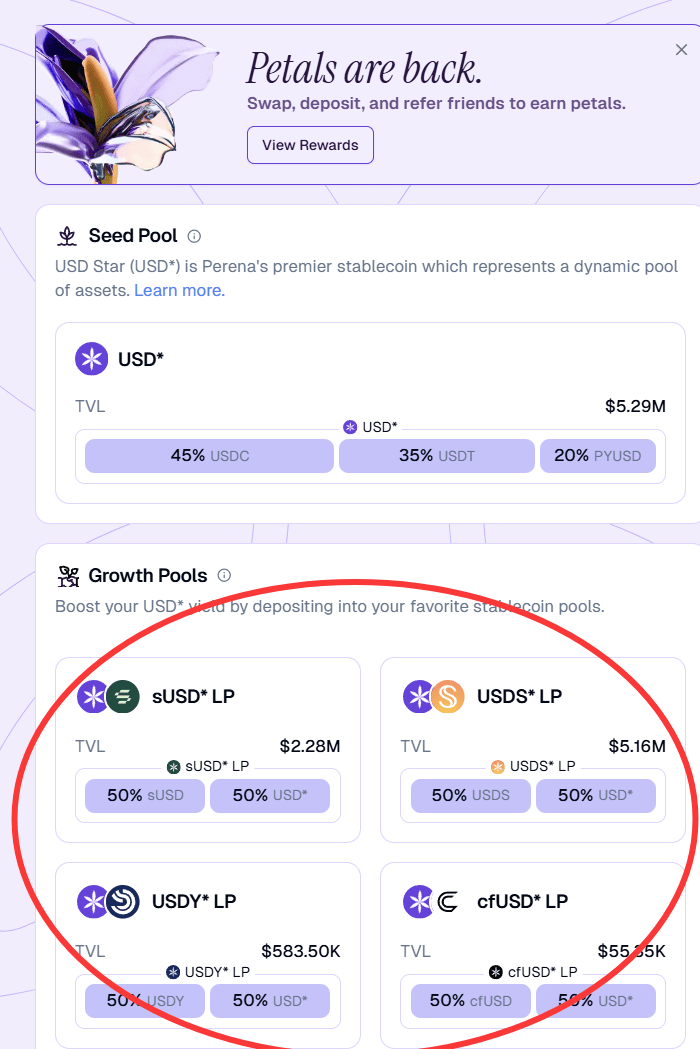Open the USDS* LP pool card

point(533,750)
